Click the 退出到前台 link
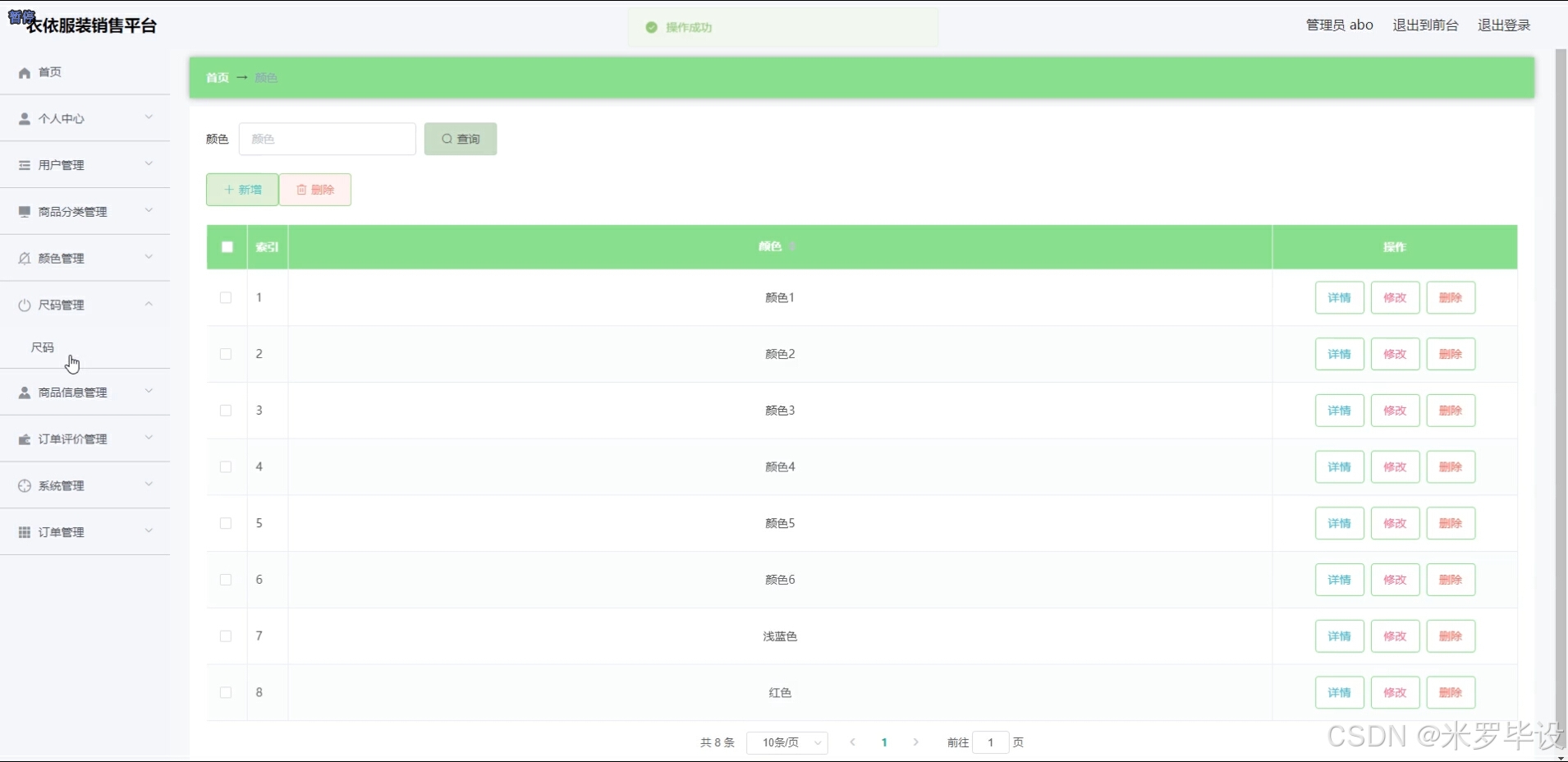 [1425, 25]
